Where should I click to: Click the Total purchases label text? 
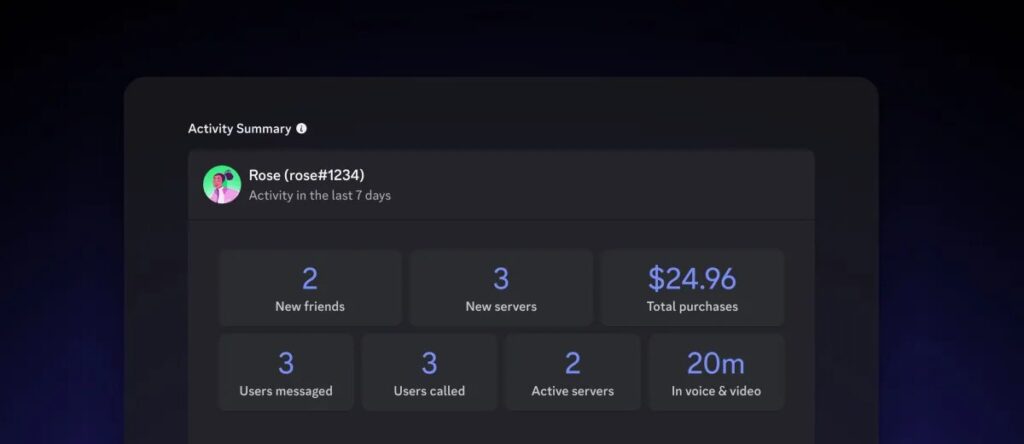[x=692, y=307]
